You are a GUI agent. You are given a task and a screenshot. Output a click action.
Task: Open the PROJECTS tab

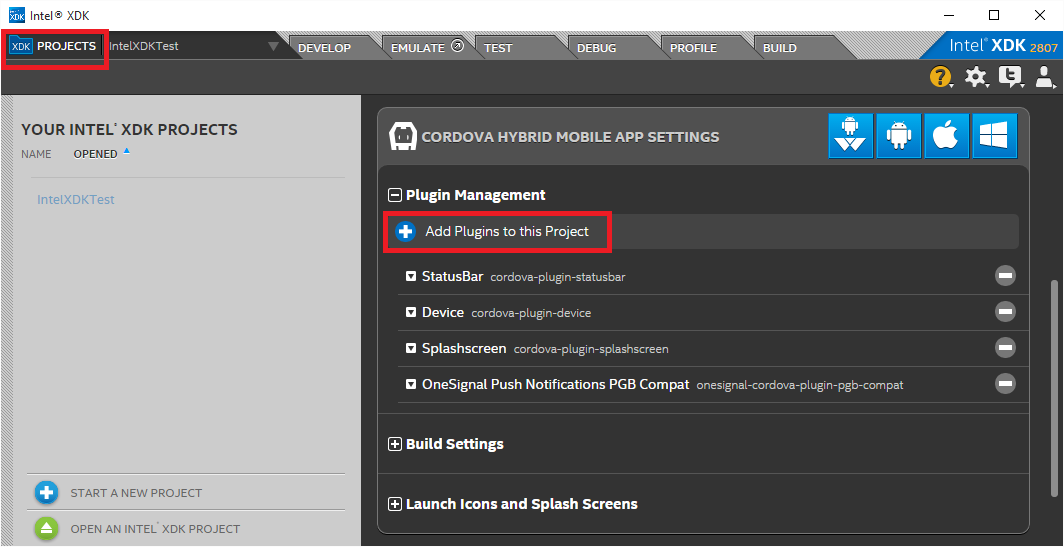point(54,47)
